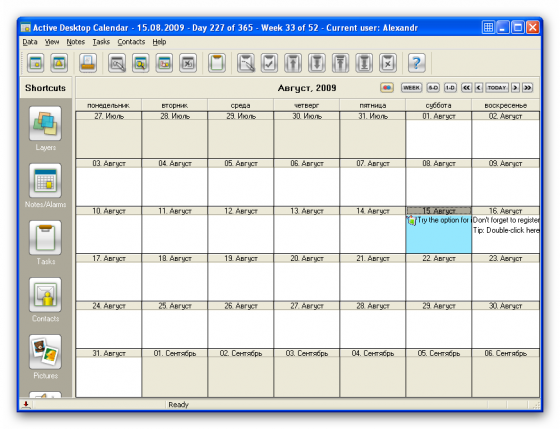Open the Layers shortcut
This screenshot has width=560, height=429.
point(45,124)
